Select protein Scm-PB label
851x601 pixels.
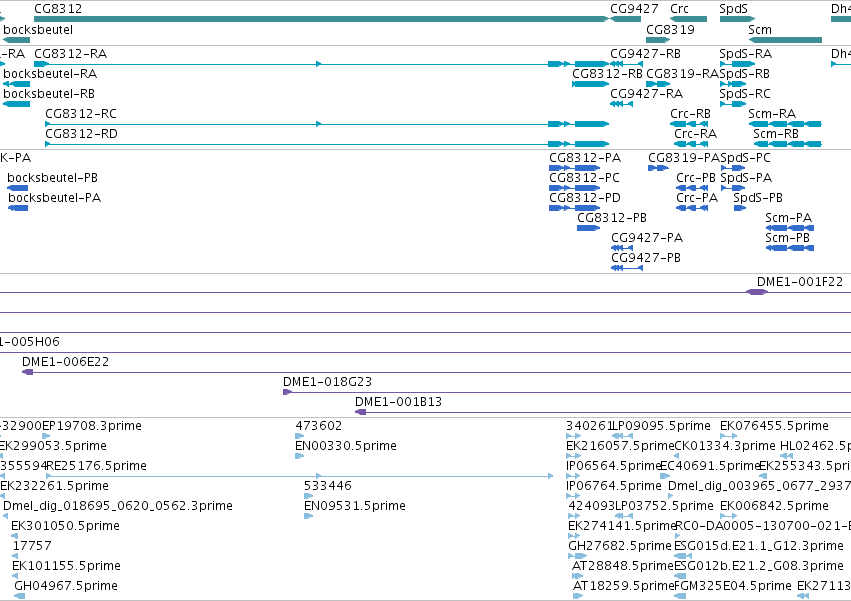pyautogui.click(x=788, y=238)
